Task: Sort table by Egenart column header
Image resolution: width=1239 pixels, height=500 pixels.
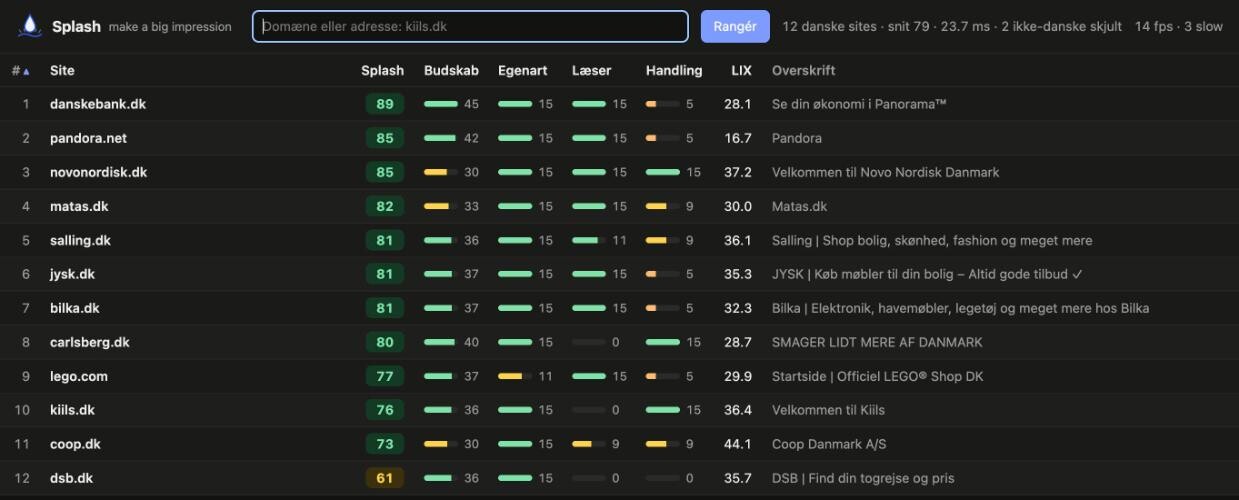Action: click(x=522, y=70)
